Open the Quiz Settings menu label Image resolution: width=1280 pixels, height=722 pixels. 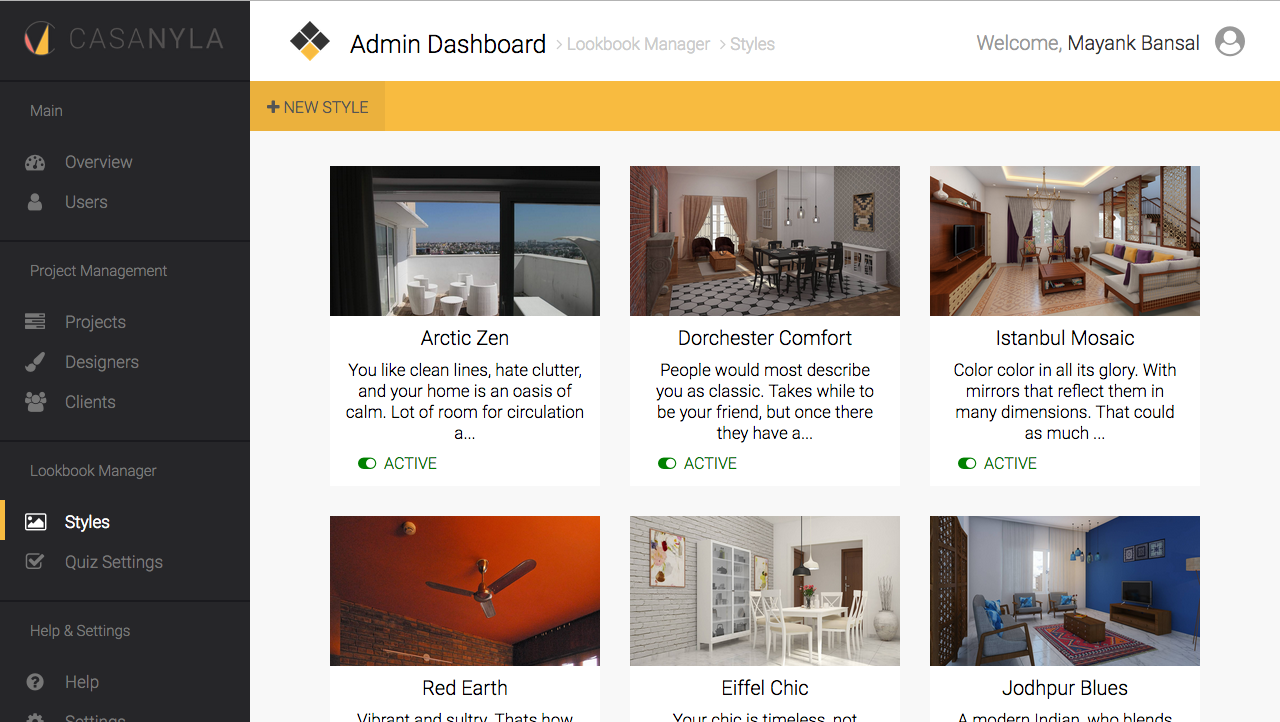pos(114,562)
